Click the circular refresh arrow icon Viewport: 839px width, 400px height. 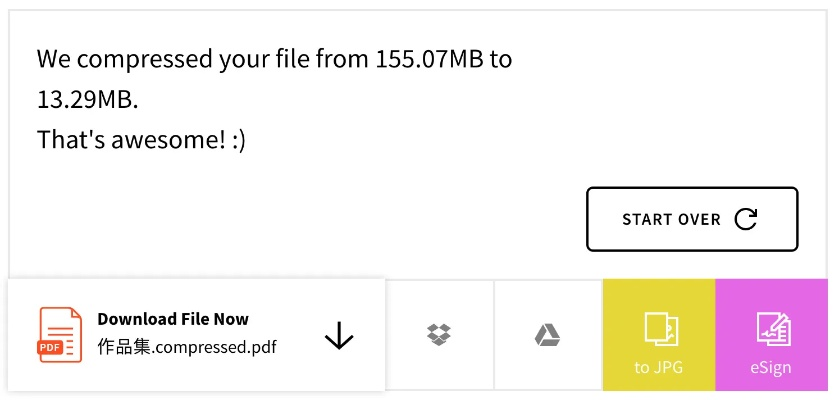(746, 219)
